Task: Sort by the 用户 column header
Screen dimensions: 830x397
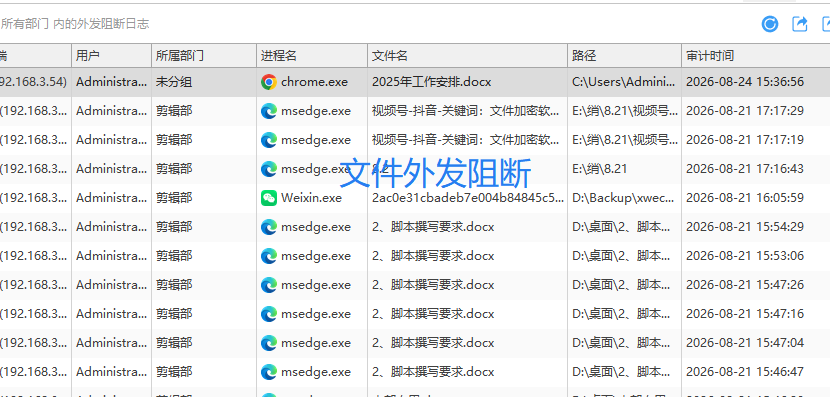Action: tap(112, 56)
